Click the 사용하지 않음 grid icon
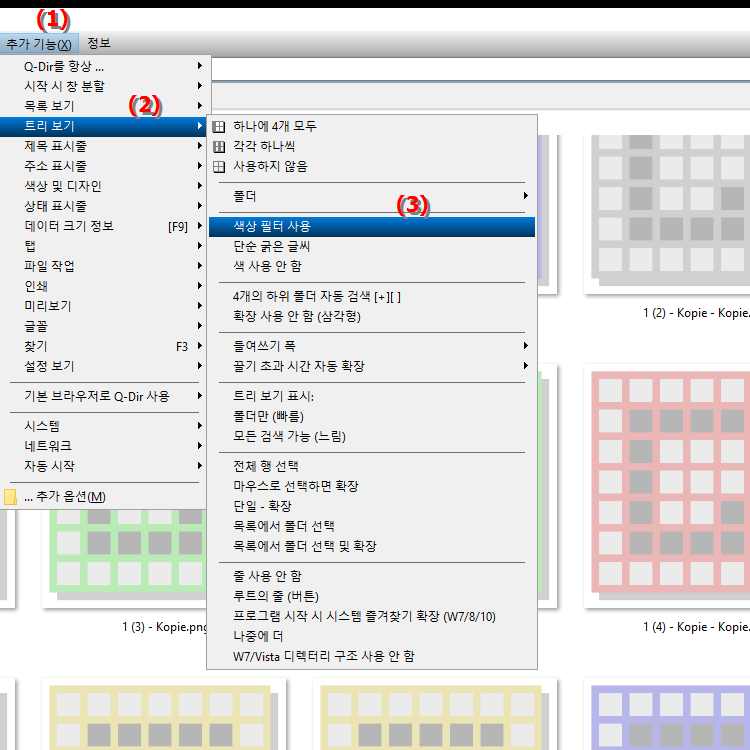 pyautogui.click(x=219, y=167)
